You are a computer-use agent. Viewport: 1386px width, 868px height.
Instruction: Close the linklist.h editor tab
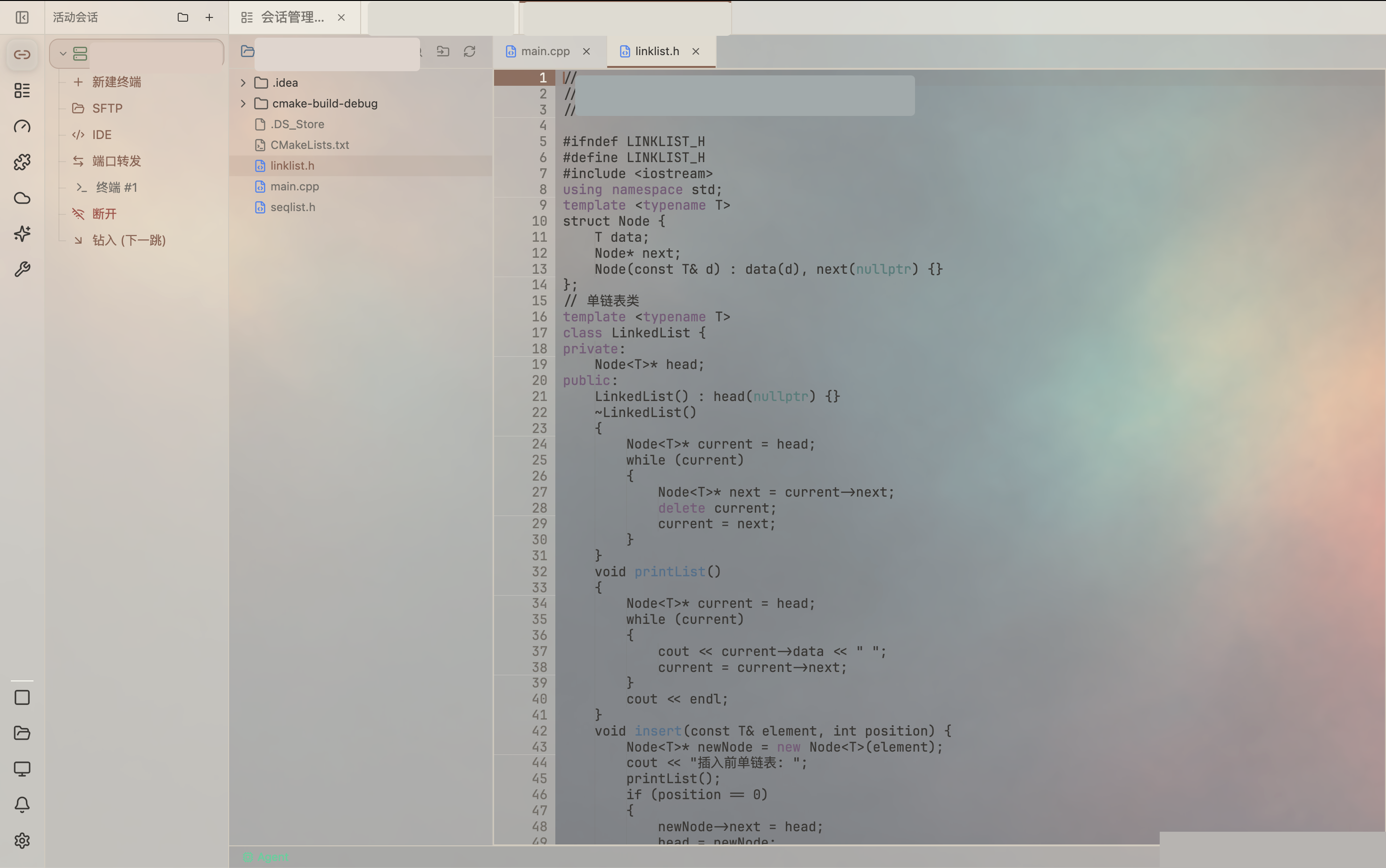(696, 51)
